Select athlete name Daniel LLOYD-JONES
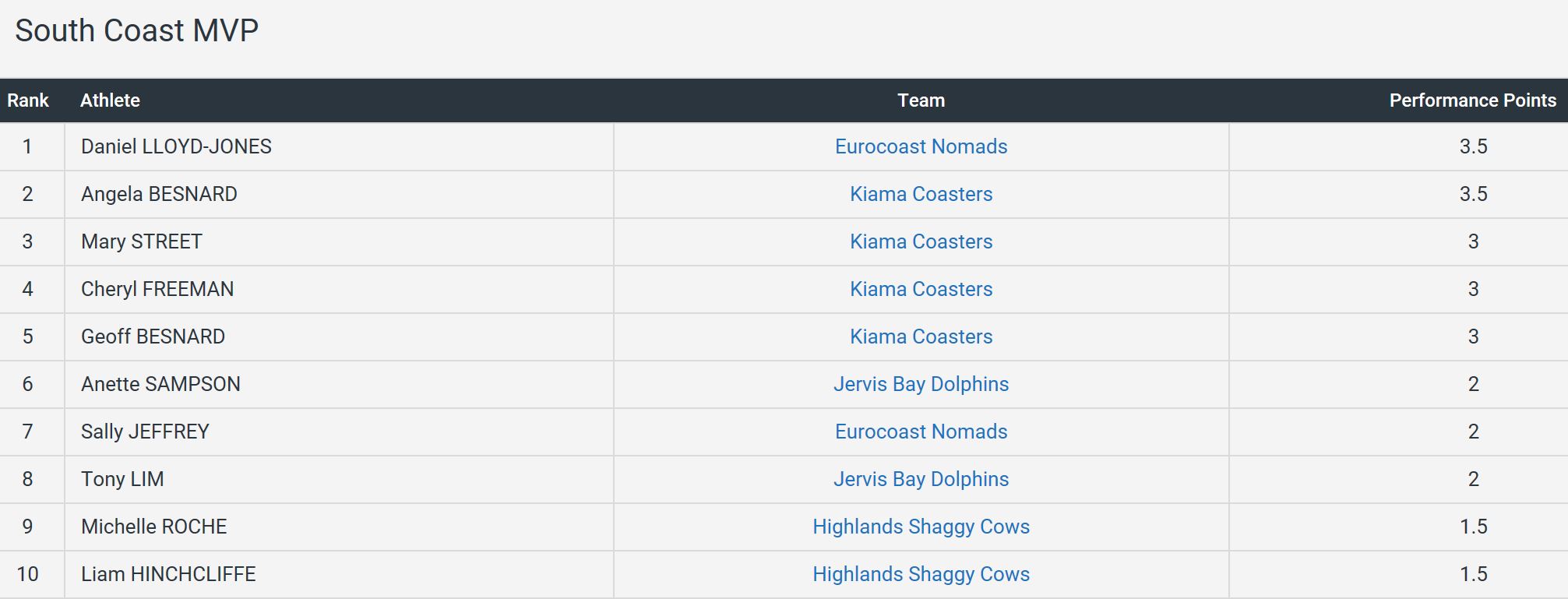 176,146
